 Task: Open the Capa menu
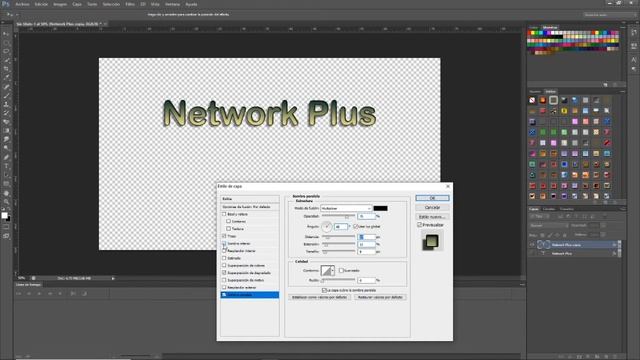[77, 4]
